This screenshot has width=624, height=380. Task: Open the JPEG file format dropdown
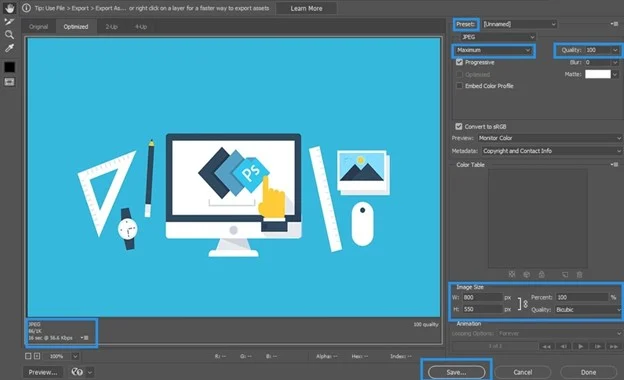[498, 37]
